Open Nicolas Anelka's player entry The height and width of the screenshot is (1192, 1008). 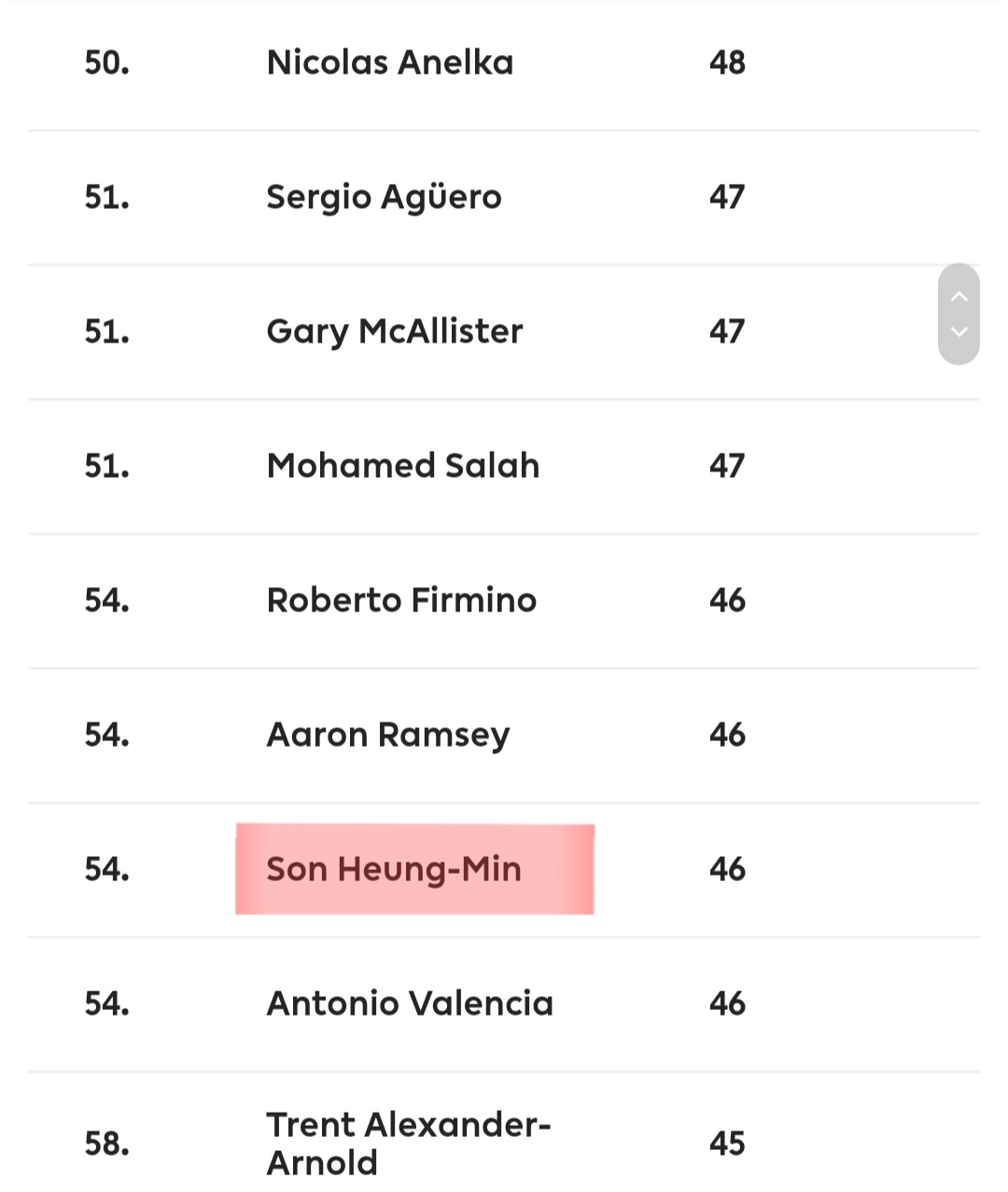(x=390, y=63)
